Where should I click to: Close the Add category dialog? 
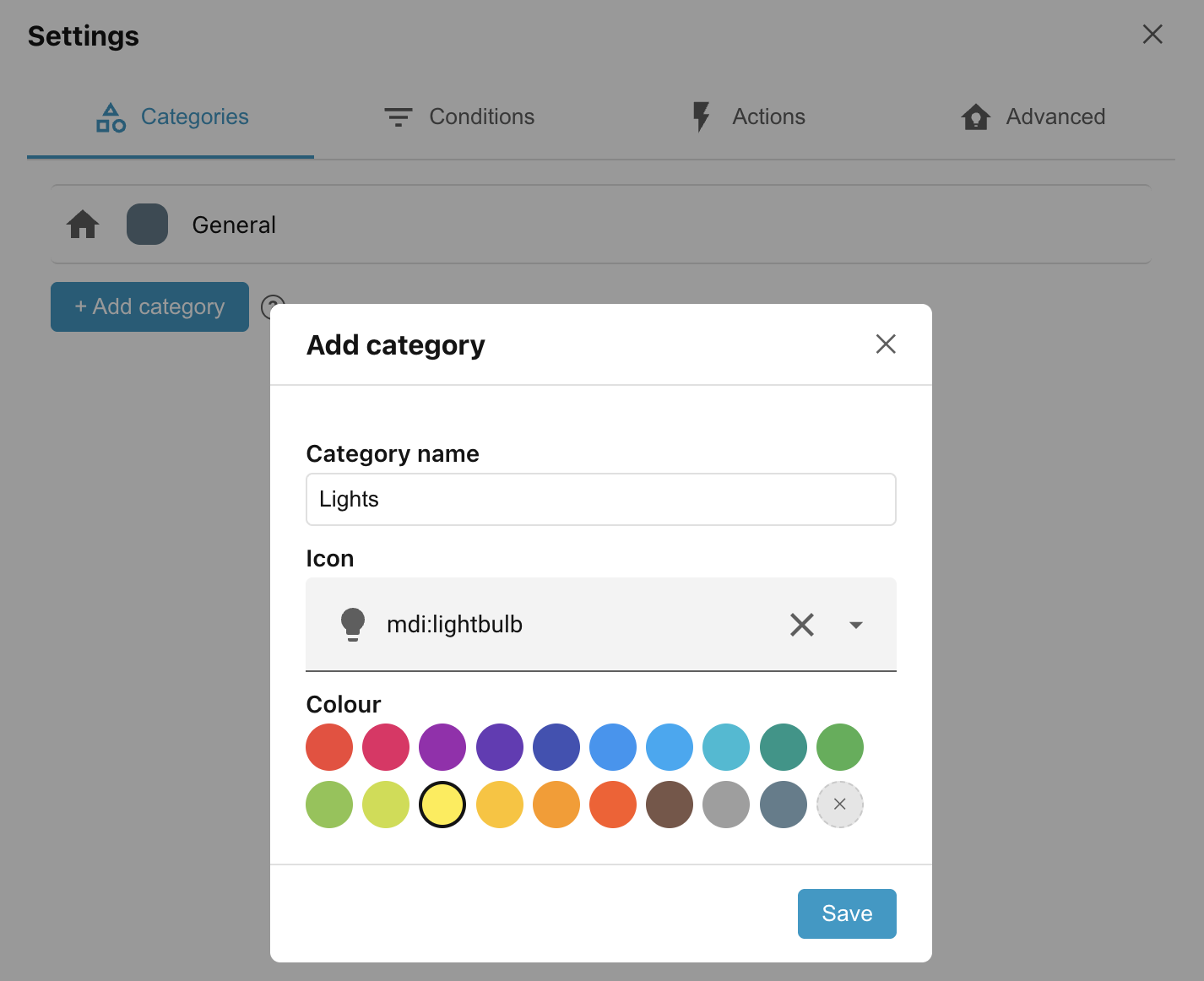tap(886, 344)
